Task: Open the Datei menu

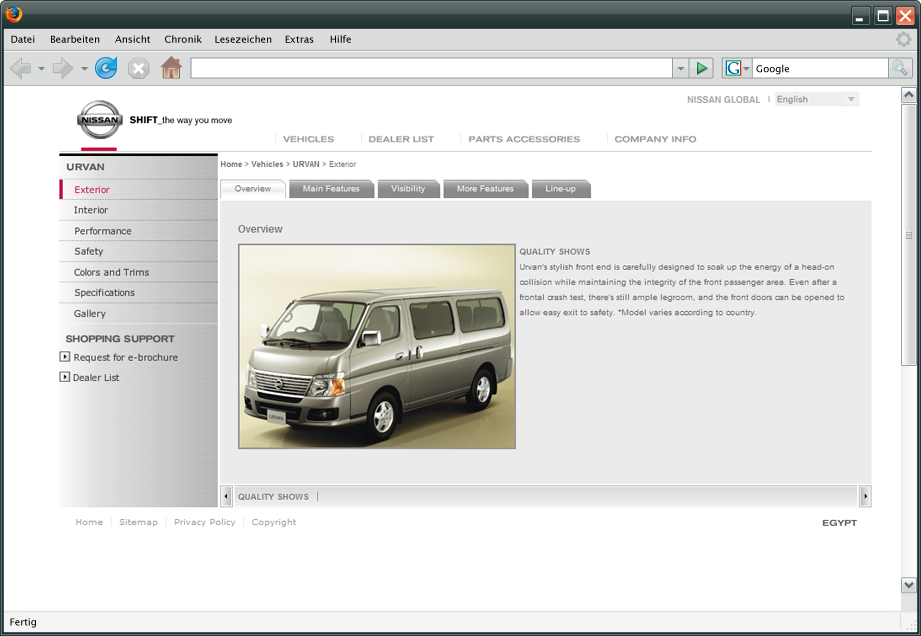Action: (22, 39)
